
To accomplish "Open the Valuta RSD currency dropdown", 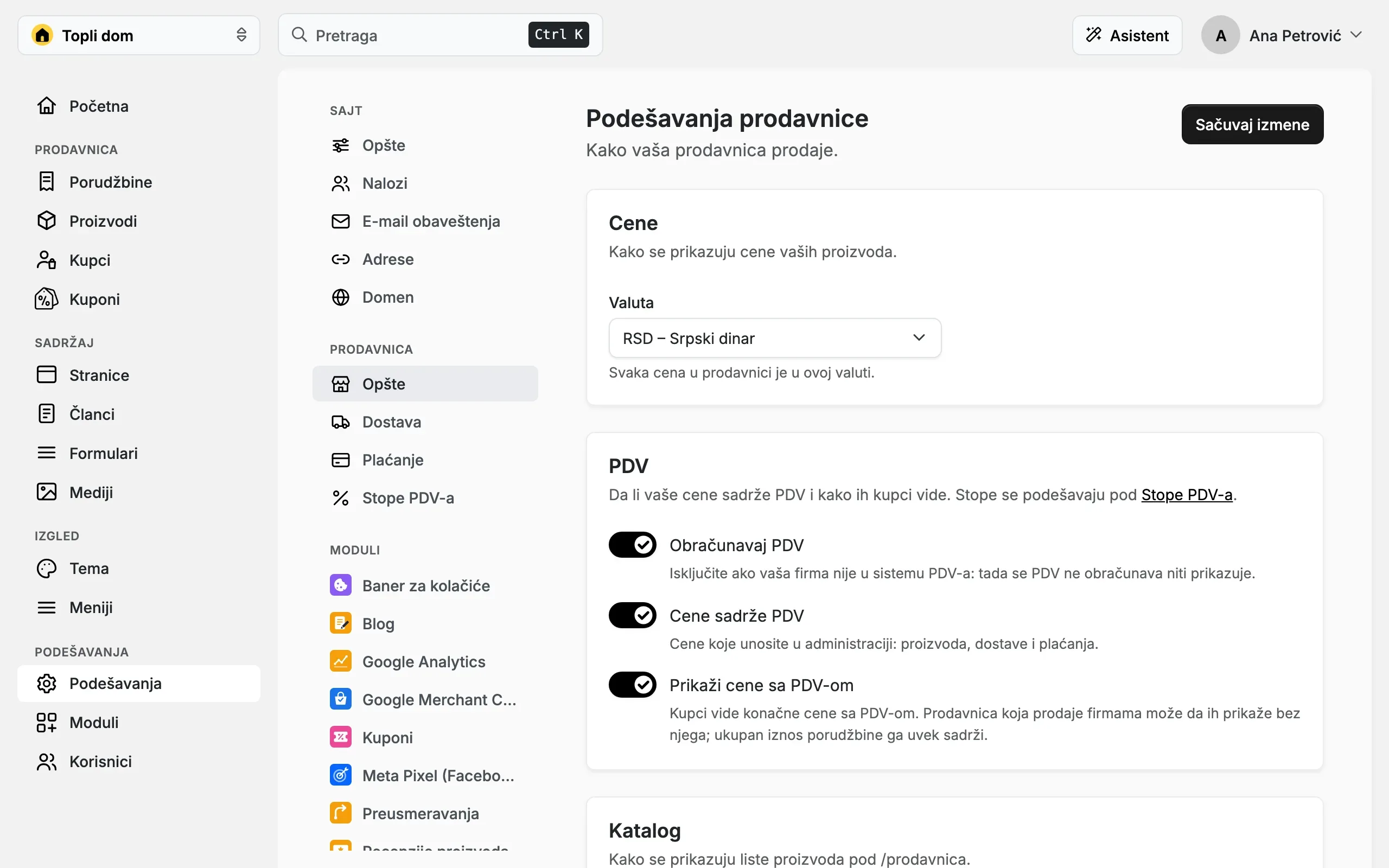I will pyautogui.click(x=774, y=338).
